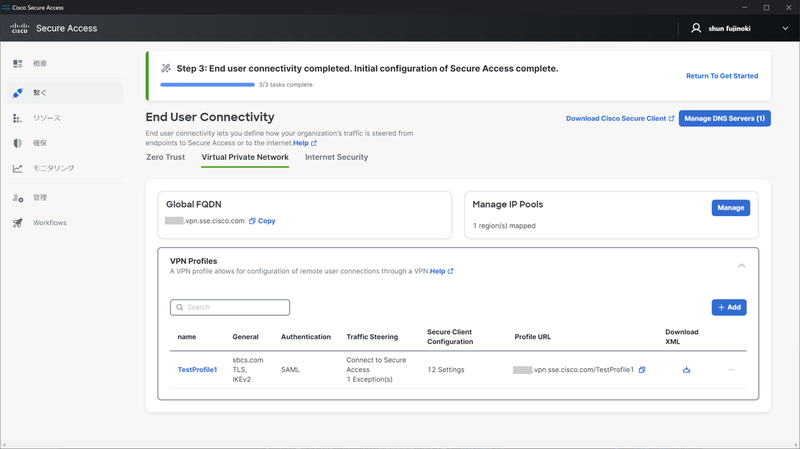Click the Add VPN profile button
Viewport: 800px width, 449px height.
[729, 307]
